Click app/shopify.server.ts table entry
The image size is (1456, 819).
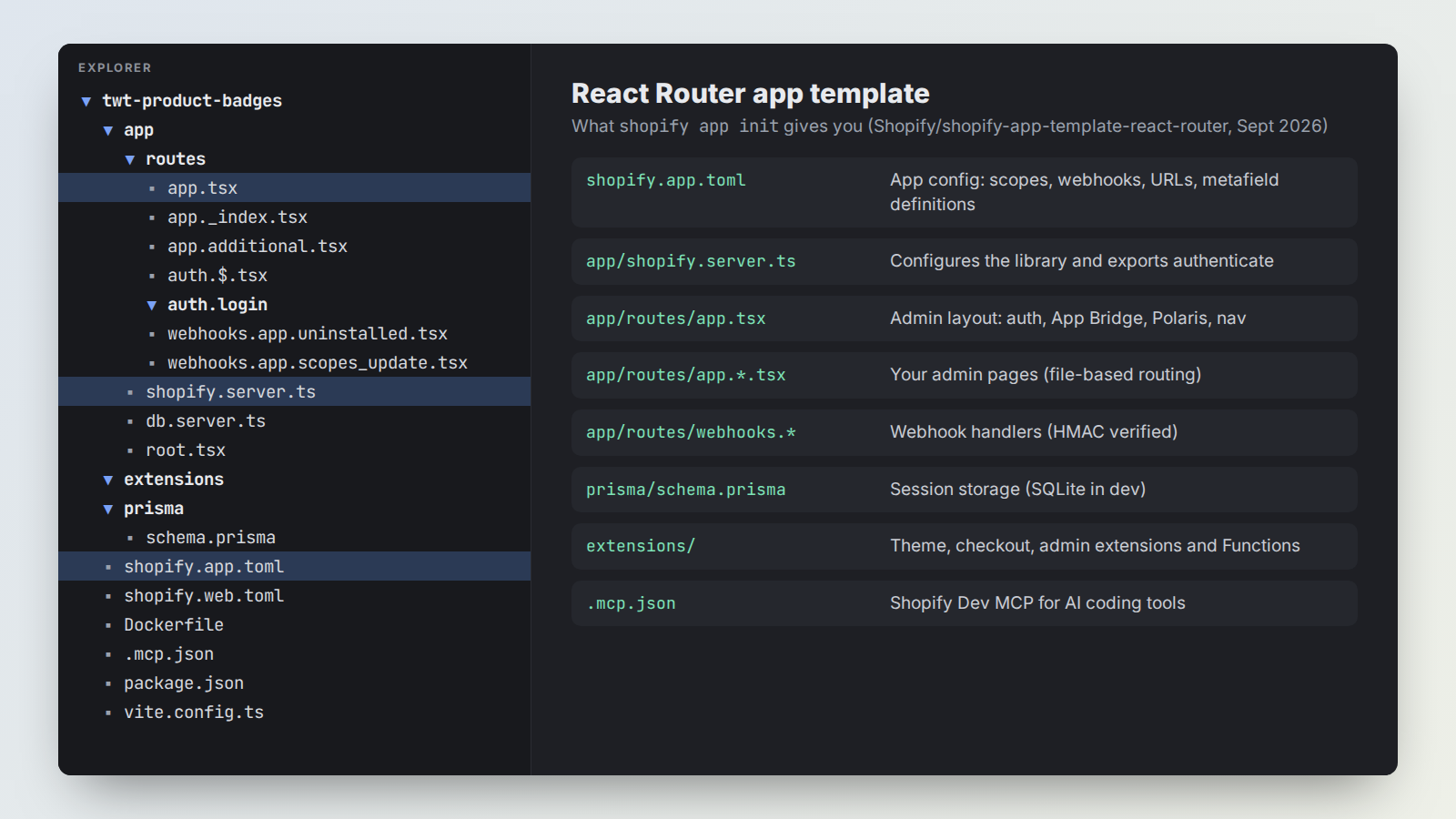tap(691, 261)
